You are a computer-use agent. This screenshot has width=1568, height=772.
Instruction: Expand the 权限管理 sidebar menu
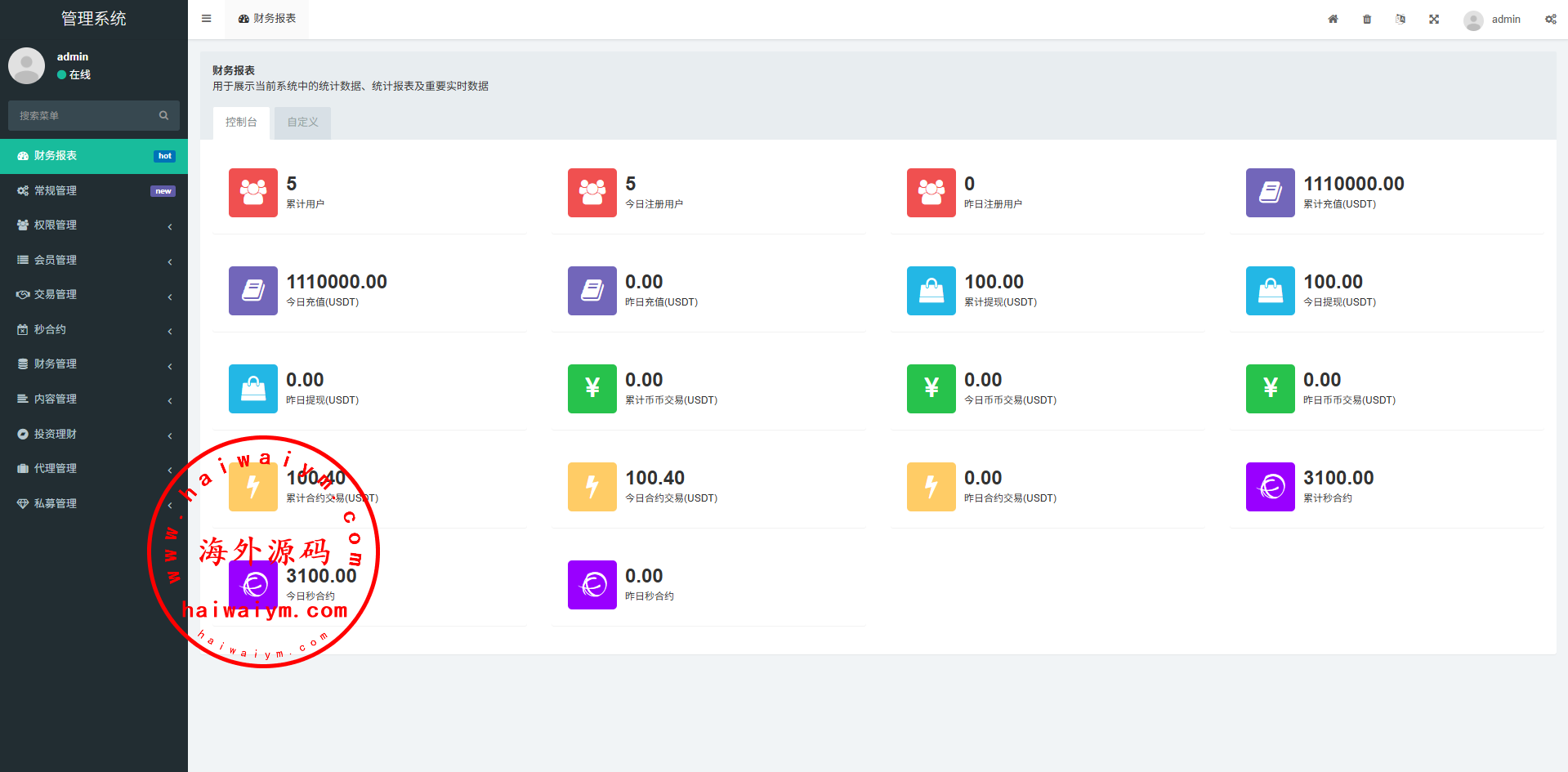click(94, 225)
